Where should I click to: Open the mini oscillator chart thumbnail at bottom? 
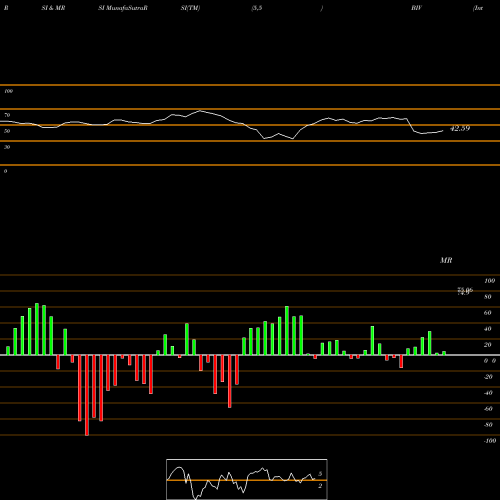[x=247, y=479]
